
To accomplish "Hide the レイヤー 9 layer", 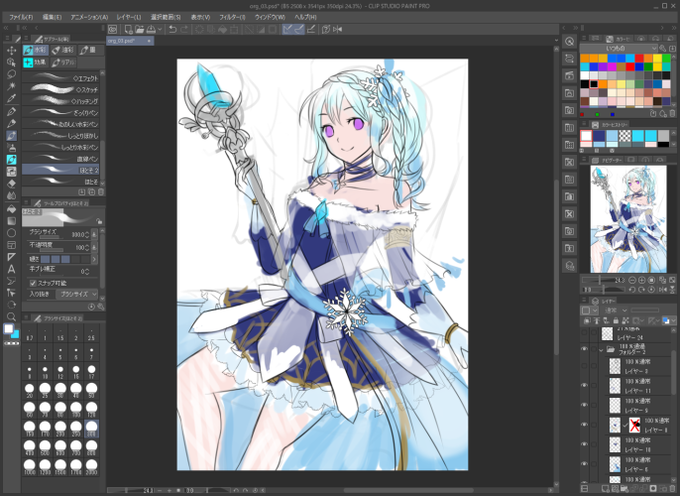I will [584, 405].
